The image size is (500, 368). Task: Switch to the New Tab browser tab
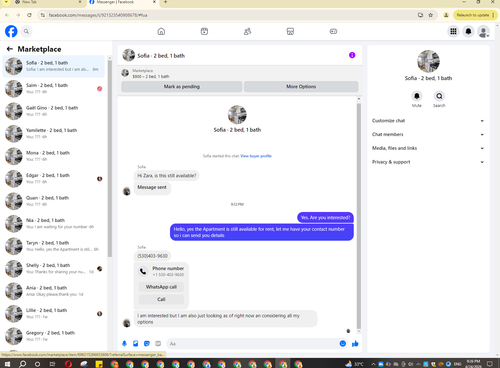click(x=48, y=2)
